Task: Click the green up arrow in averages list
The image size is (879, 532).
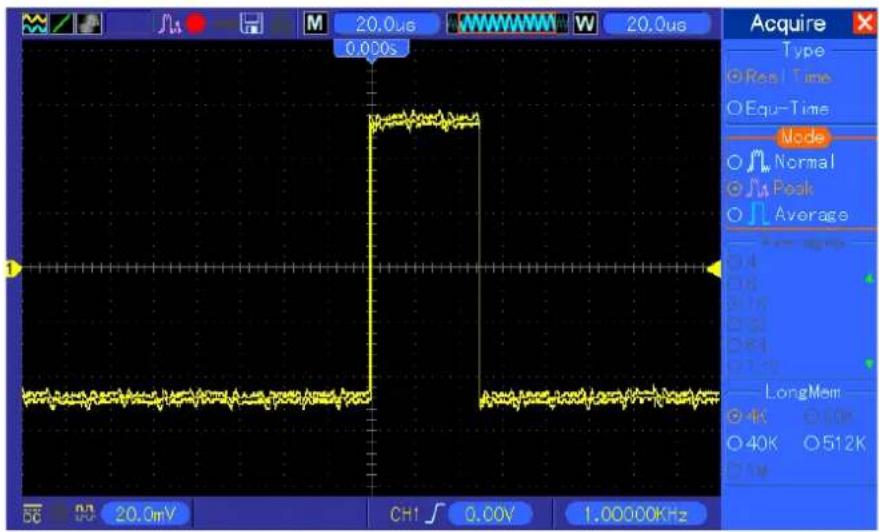Action: pos(869,279)
